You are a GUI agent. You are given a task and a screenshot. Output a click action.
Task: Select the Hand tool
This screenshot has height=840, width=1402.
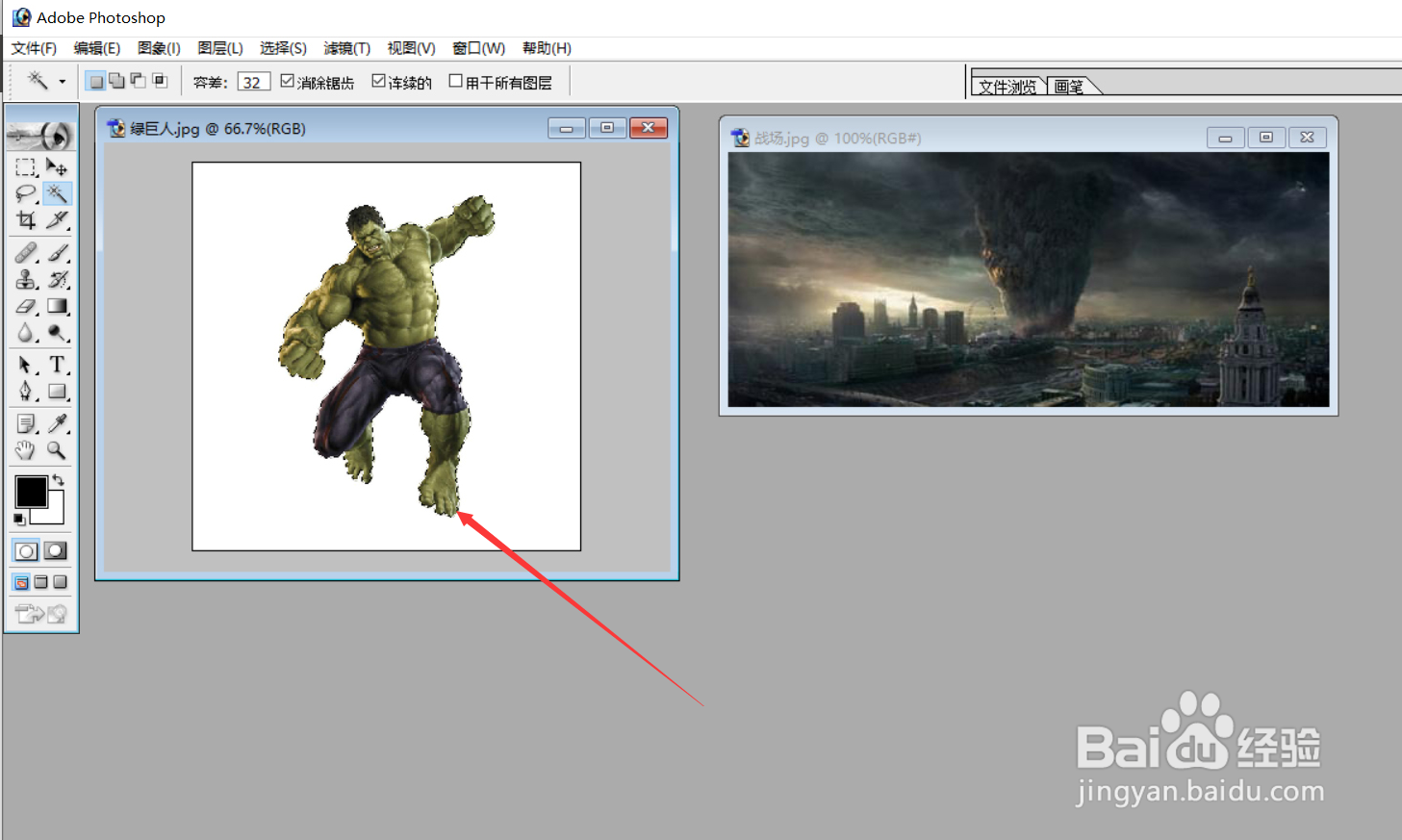click(26, 450)
